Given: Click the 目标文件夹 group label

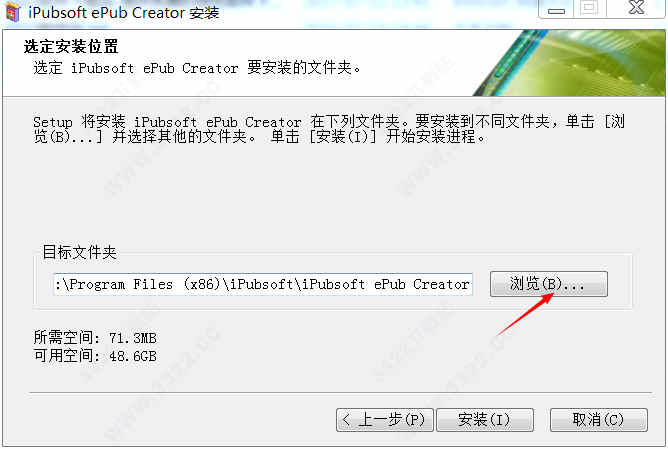Looking at the screenshot, I should coord(79,252).
